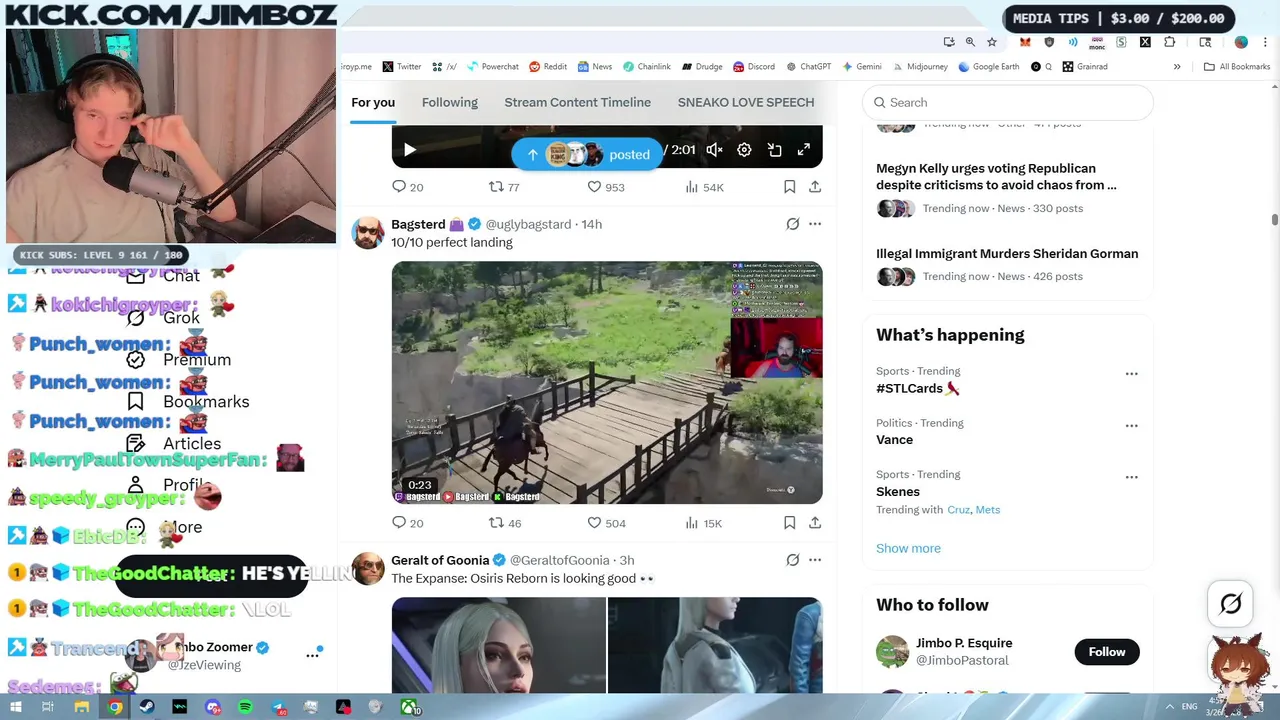Open the Discord bookmark
The image size is (1280, 720).
tap(754, 67)
